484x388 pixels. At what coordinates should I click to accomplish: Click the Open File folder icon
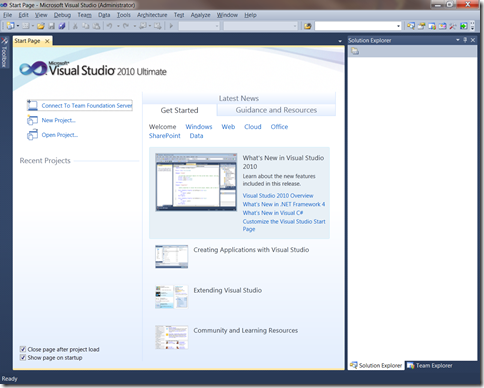tap(41, 26)
